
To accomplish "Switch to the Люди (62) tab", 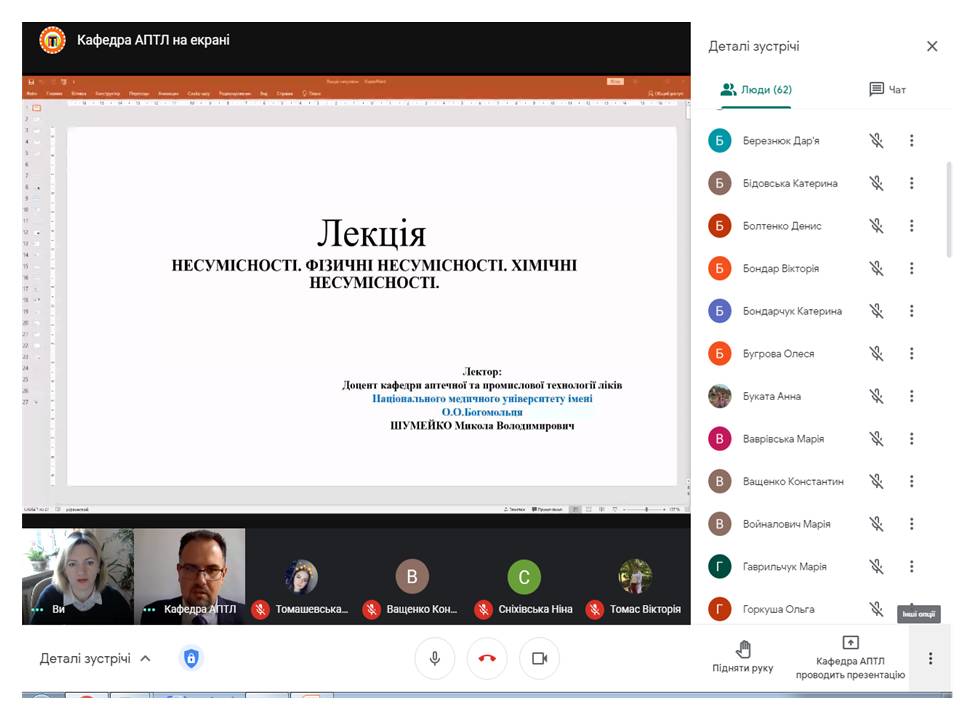I will coord(756,90).
